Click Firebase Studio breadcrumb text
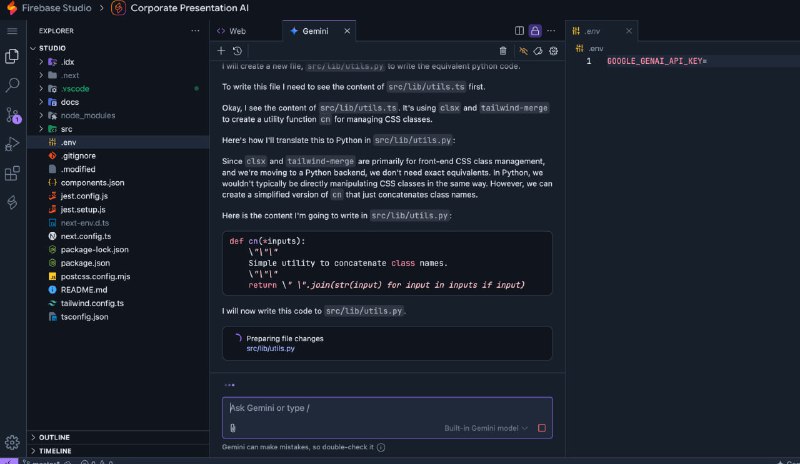The height and width of the screenshot is (464, 800). (x=57, y=8)
